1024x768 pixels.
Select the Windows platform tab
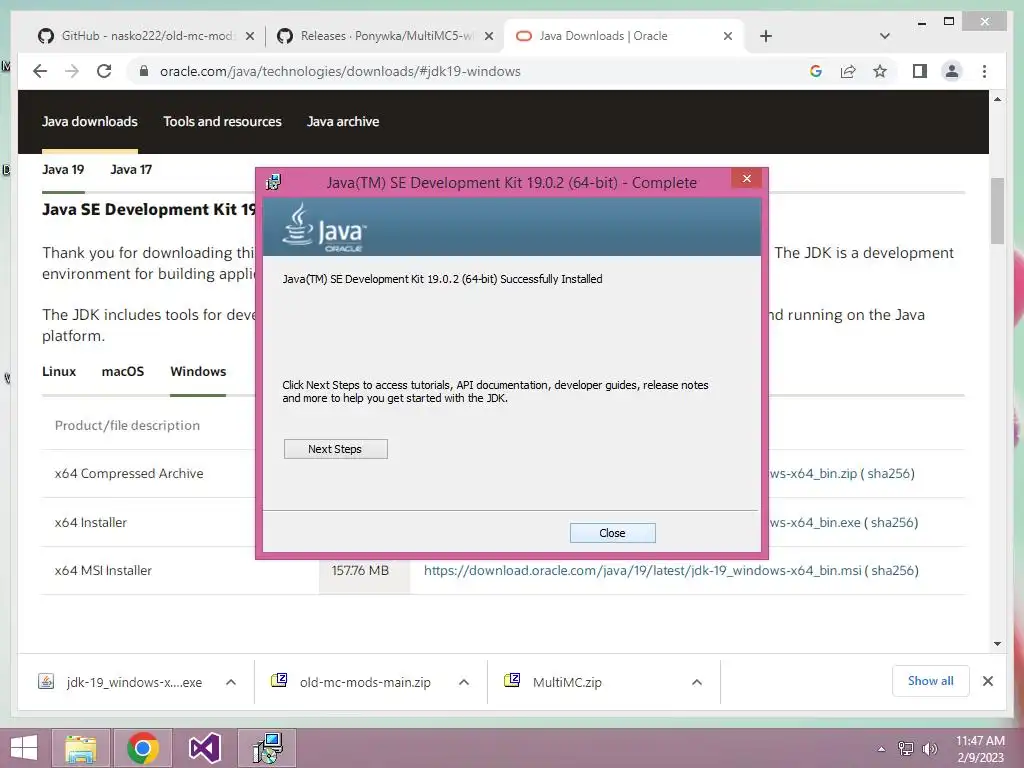pyautogui.click(x=198, y=371)
